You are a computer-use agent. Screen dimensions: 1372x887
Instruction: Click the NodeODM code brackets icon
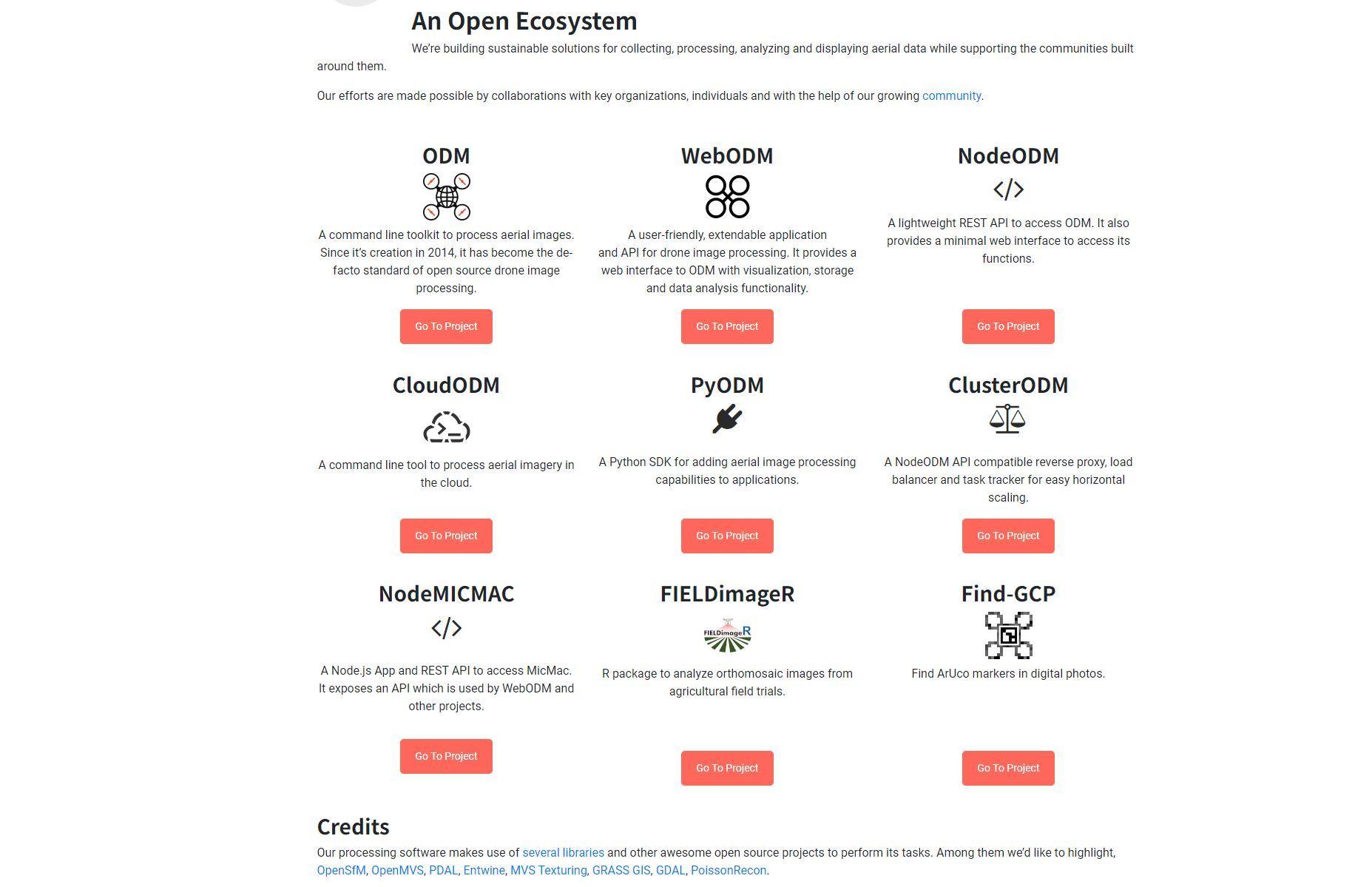pyautogui.click(x=1008, y=190)
